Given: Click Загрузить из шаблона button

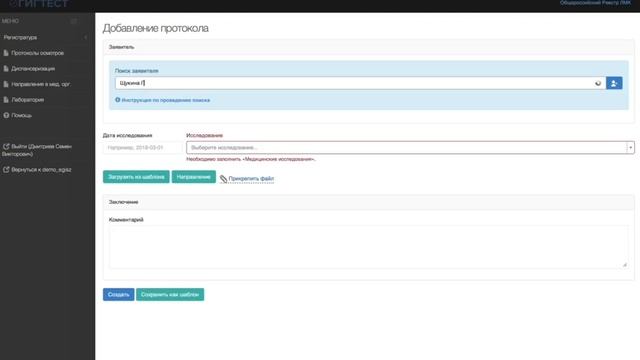Looking at the screenshot, I should pyautogui.click(x=136, y=177).
